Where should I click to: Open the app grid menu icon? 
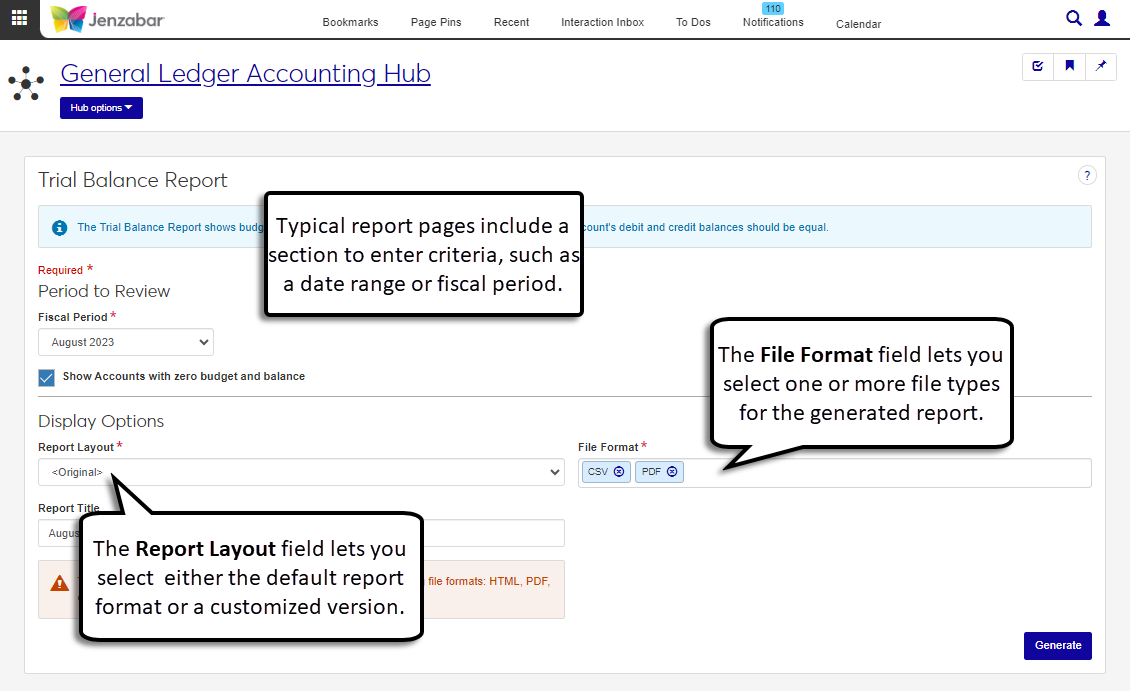(19, 18)
